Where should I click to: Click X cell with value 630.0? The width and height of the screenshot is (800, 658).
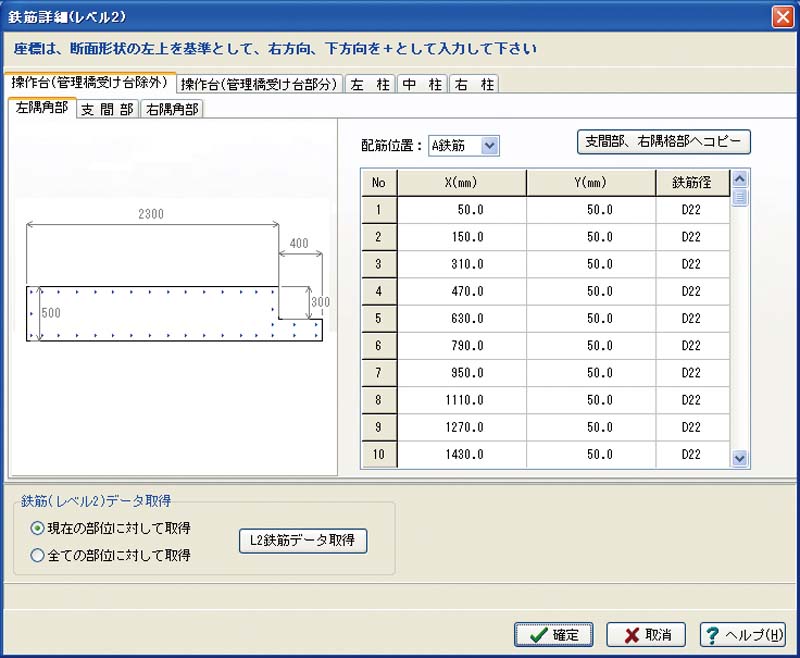coord(462,319)
